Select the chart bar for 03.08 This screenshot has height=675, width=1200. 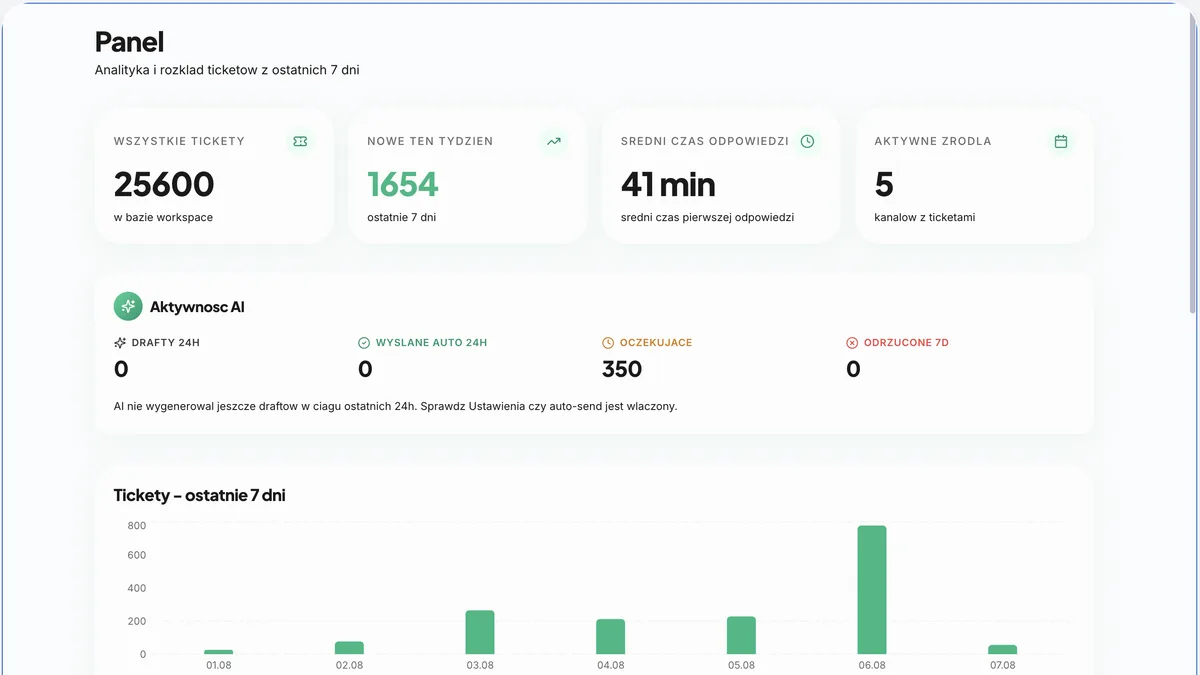[x=480, y=632]
